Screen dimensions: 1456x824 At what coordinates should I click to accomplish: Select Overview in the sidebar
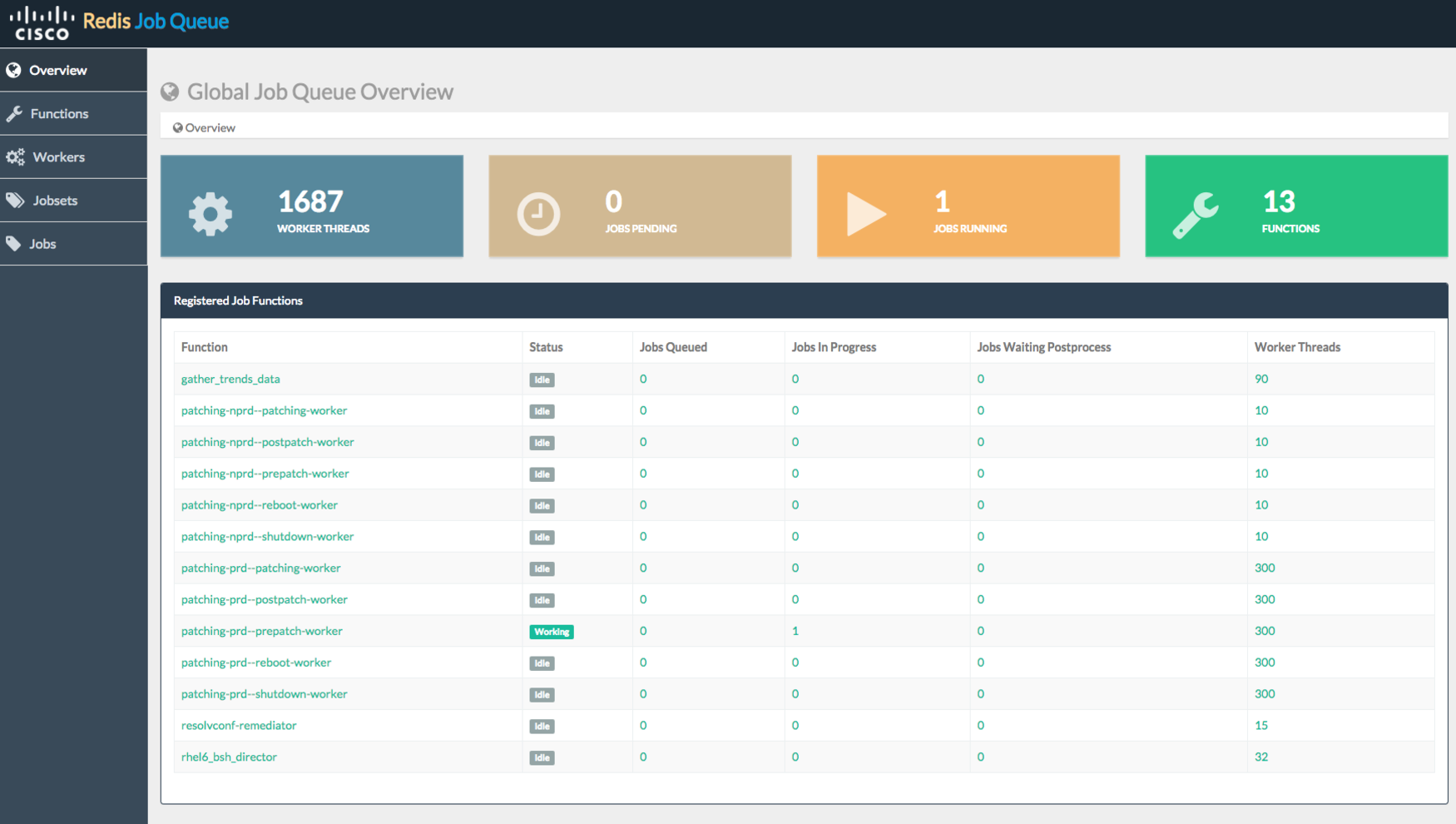(x=57, y=71)
